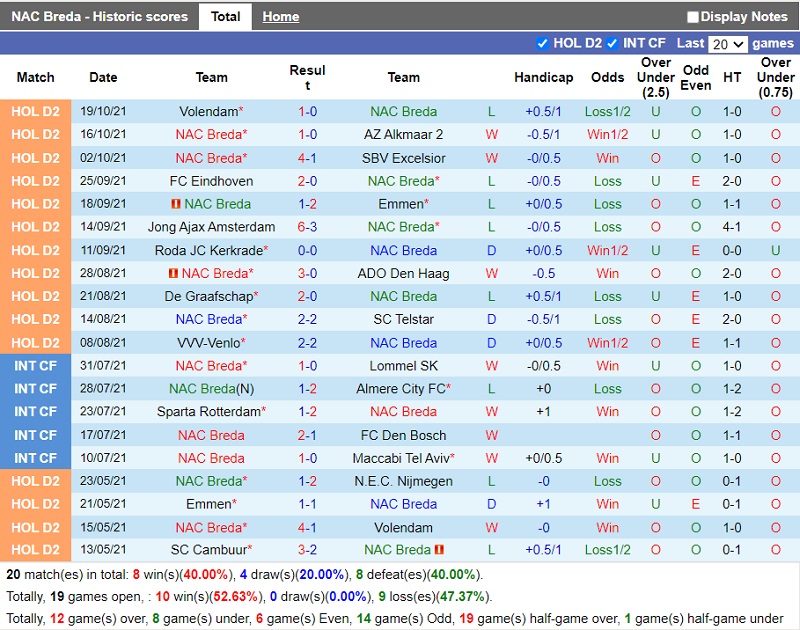Image resolution: width=800 pixels, height=630 pixels.
Task: Click the date 23/05/21
Action: pyautogui.click(x=103, y=481)
